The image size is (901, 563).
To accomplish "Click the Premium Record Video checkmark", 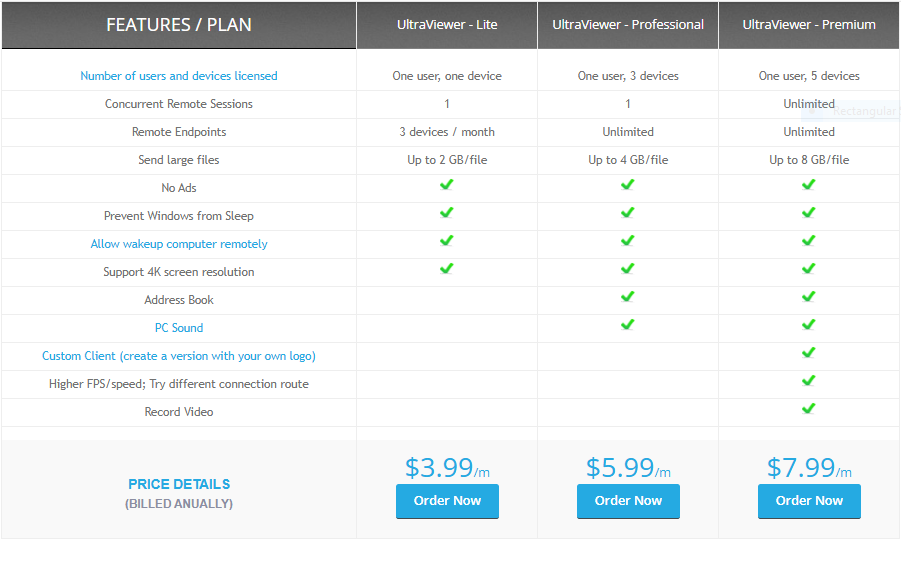I will [x=809, y=409].
